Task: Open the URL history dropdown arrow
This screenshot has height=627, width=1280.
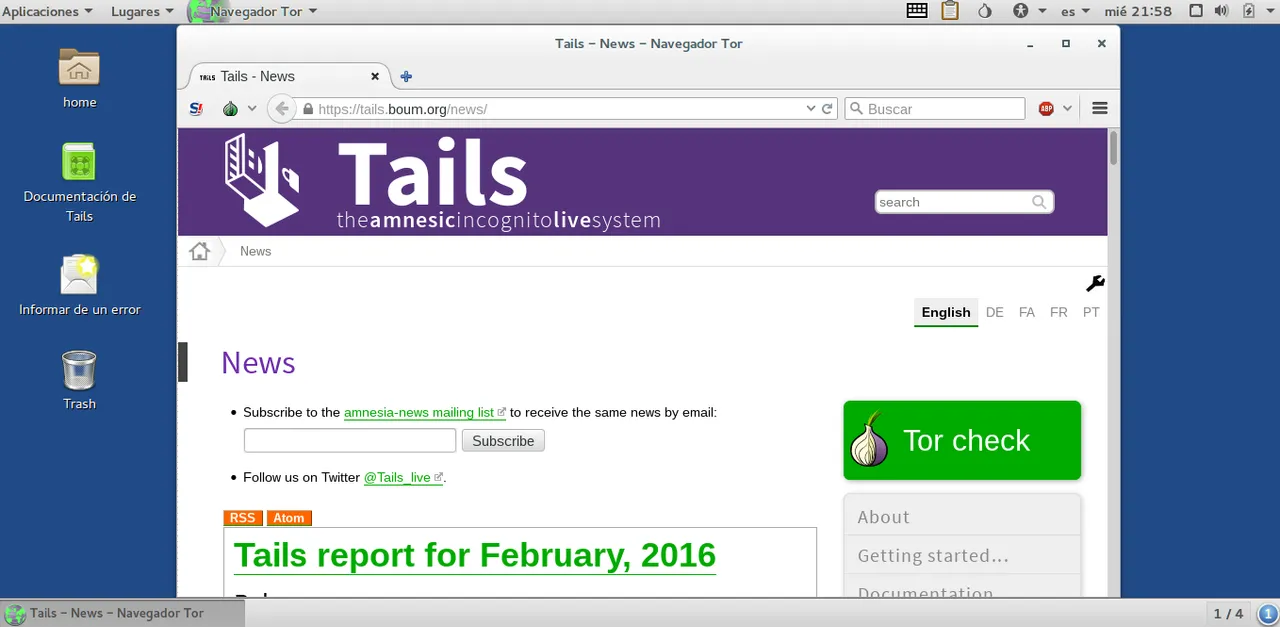Action: pyautogui.click(x=811, y=109)
